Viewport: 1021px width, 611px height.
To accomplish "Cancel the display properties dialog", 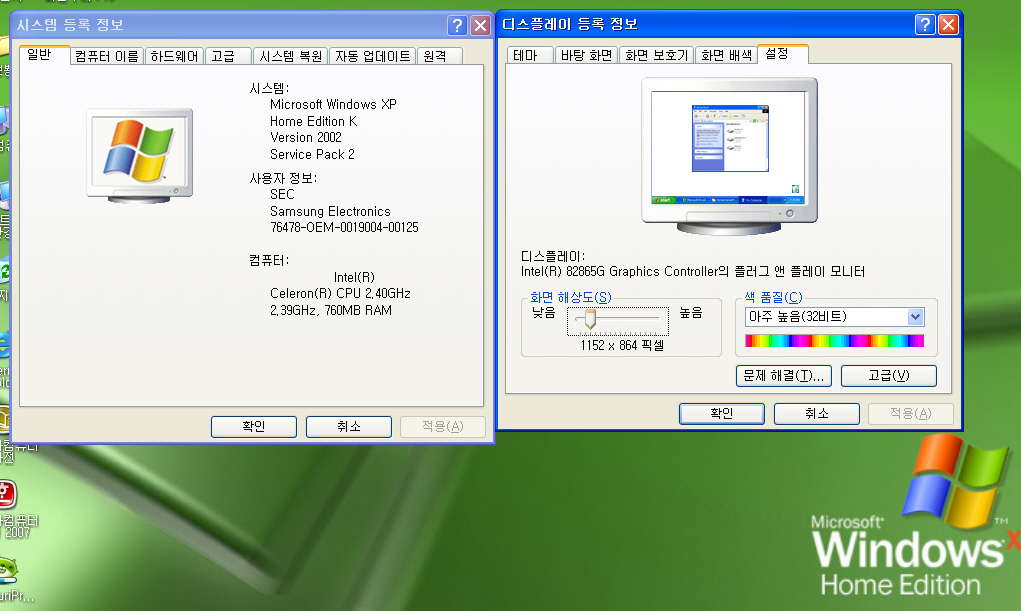I will tap(816, 414).
